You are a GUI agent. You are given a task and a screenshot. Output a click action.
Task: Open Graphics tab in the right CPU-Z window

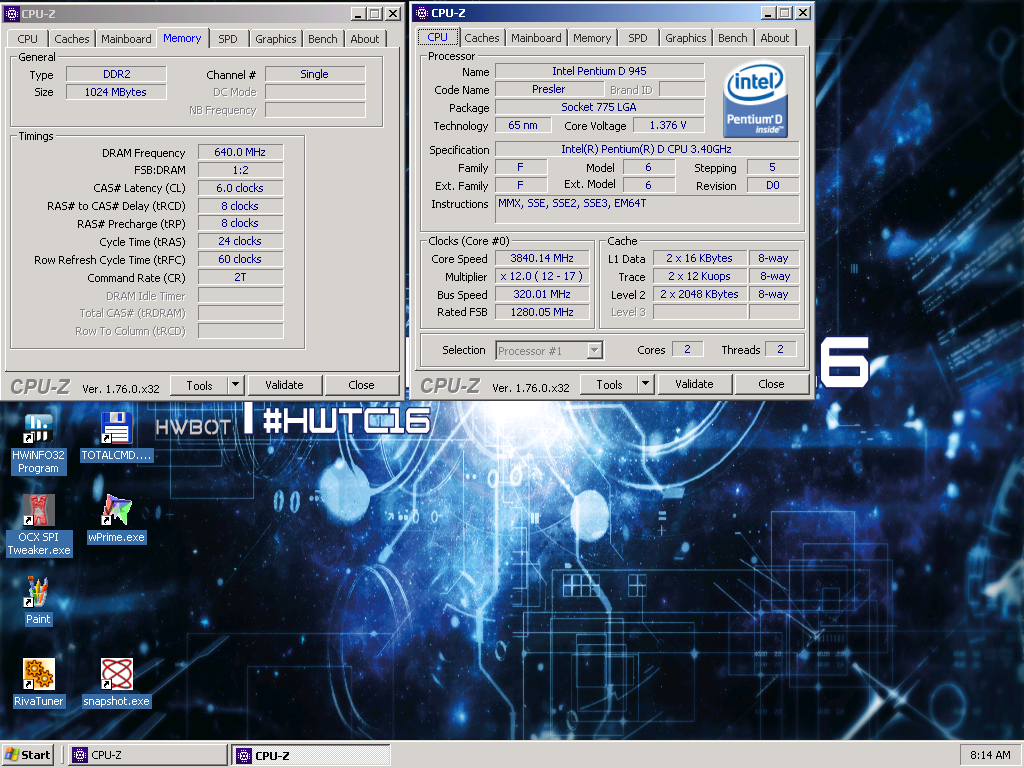[686, 38]
